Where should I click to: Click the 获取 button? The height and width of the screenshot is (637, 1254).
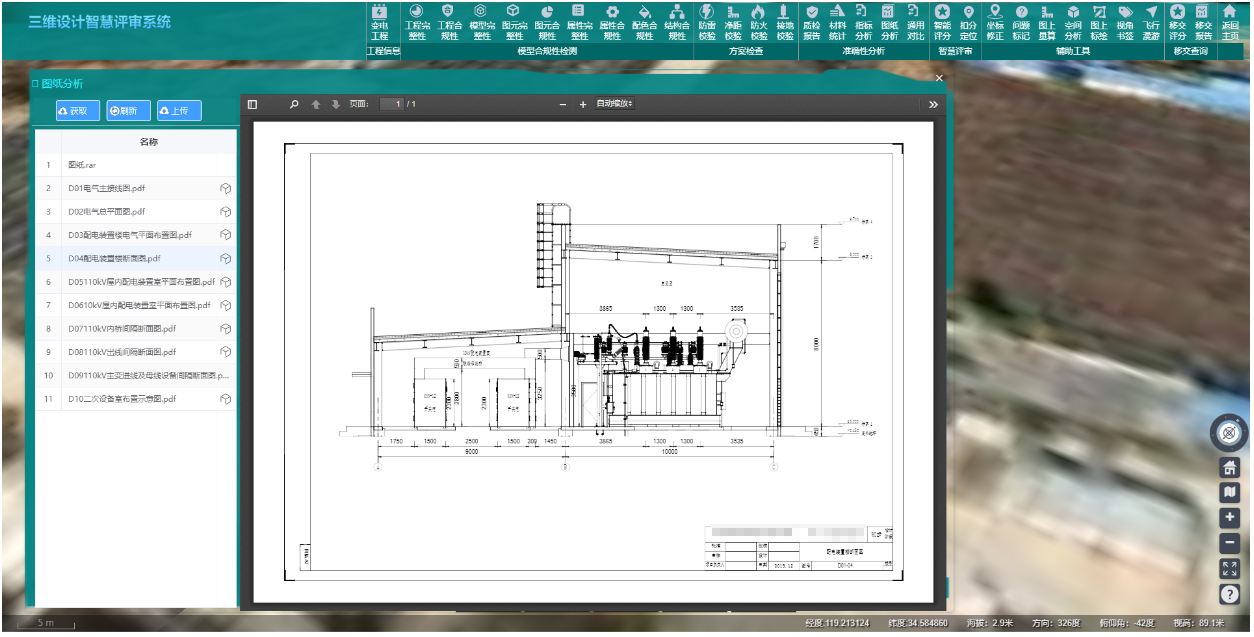78,111
